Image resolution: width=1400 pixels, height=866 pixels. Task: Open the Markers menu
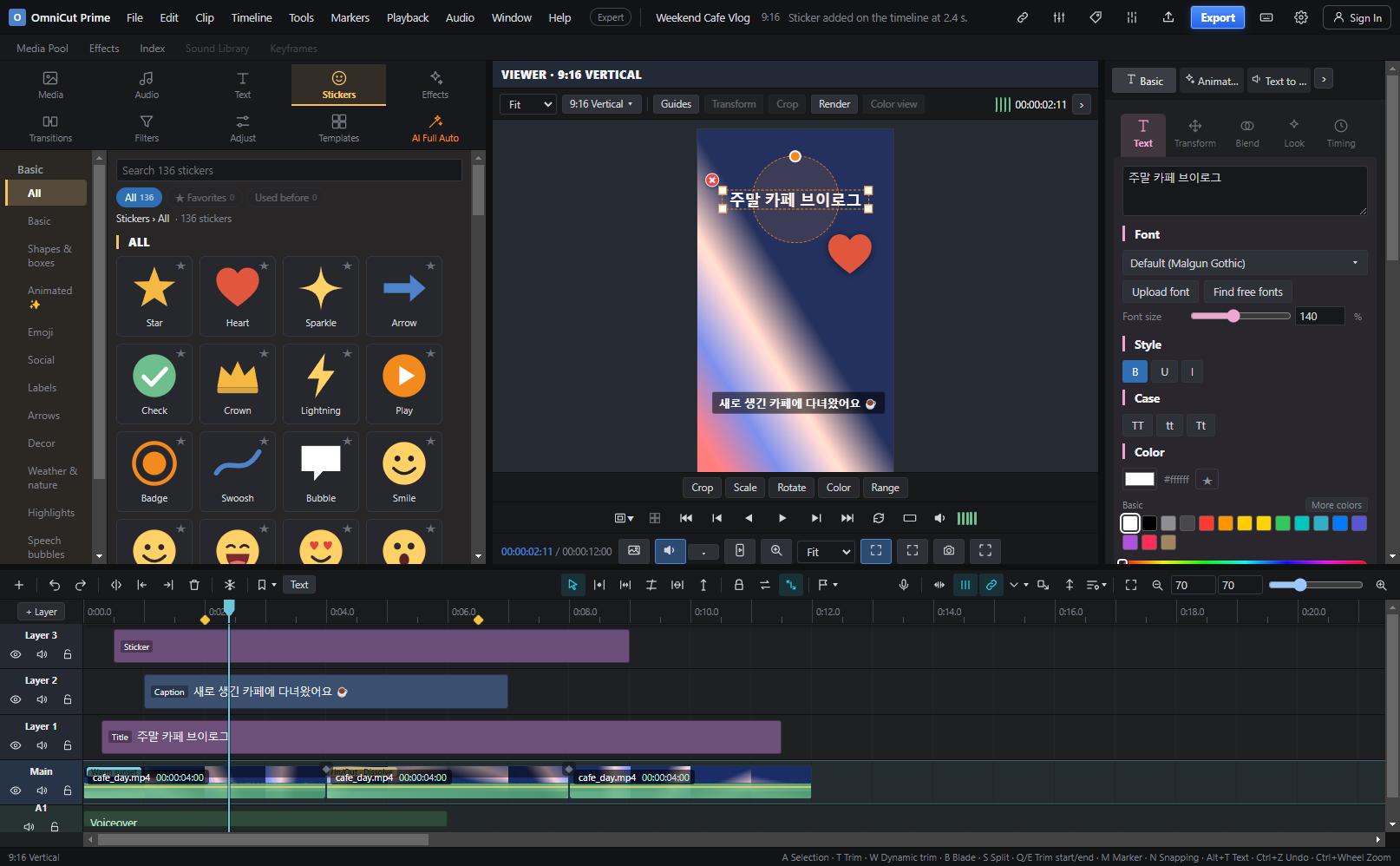click(x=350, y=17)
